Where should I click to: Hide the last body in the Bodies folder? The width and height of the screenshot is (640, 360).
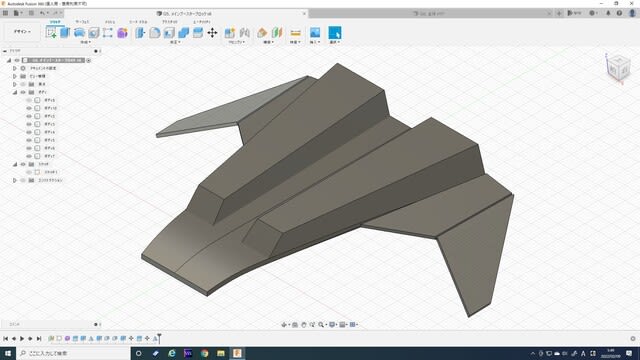coord(29,156)
